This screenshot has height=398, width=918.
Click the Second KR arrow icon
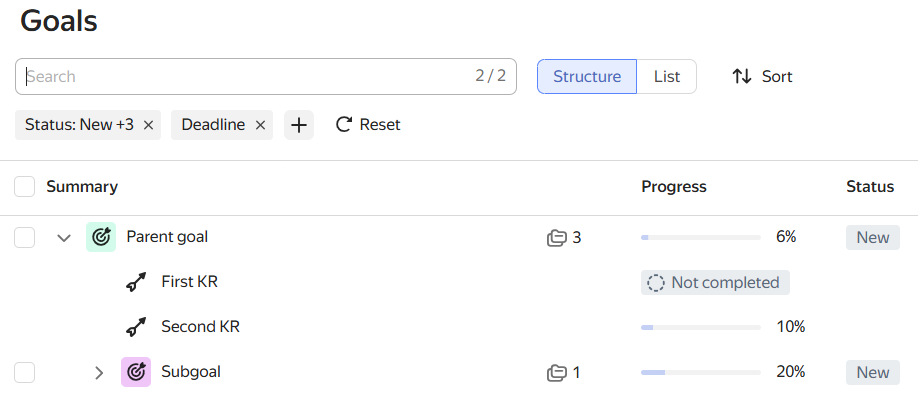pos(136,327)
